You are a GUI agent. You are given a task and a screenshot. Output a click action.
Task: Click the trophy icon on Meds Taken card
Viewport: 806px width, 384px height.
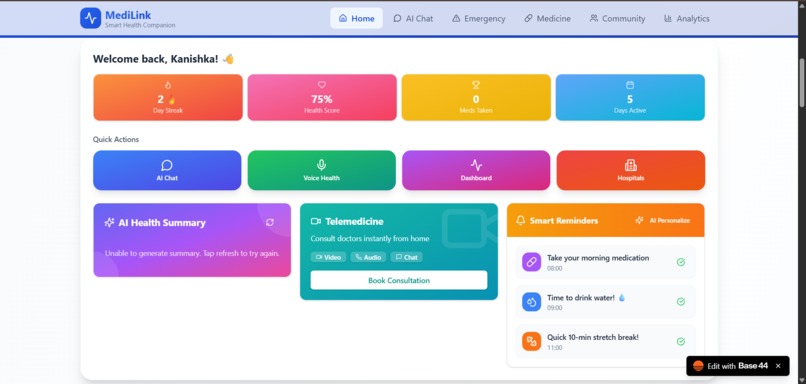476,85
